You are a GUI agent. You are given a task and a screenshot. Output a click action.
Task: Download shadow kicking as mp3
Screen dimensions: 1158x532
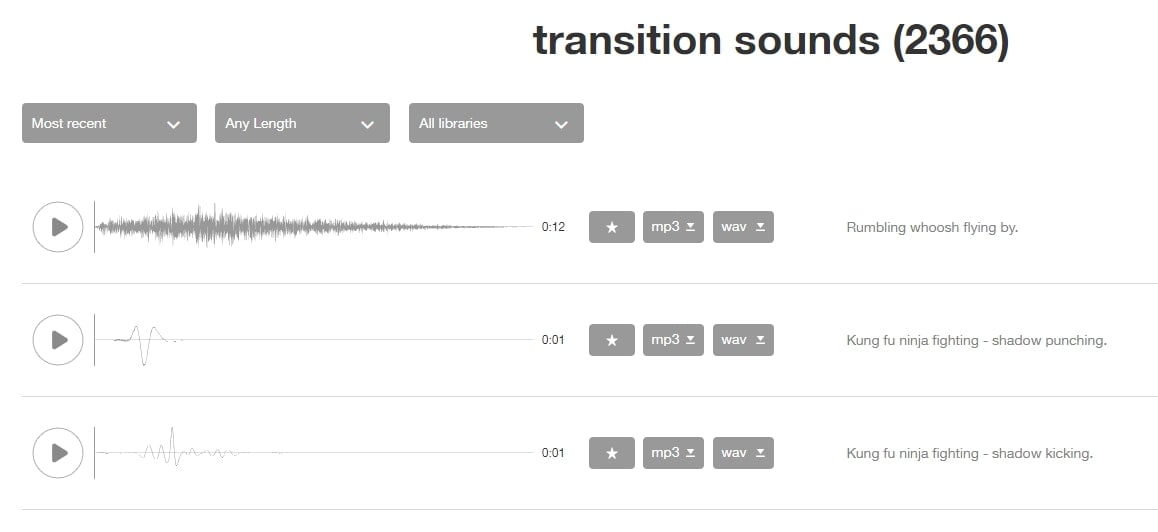(673, 453)
